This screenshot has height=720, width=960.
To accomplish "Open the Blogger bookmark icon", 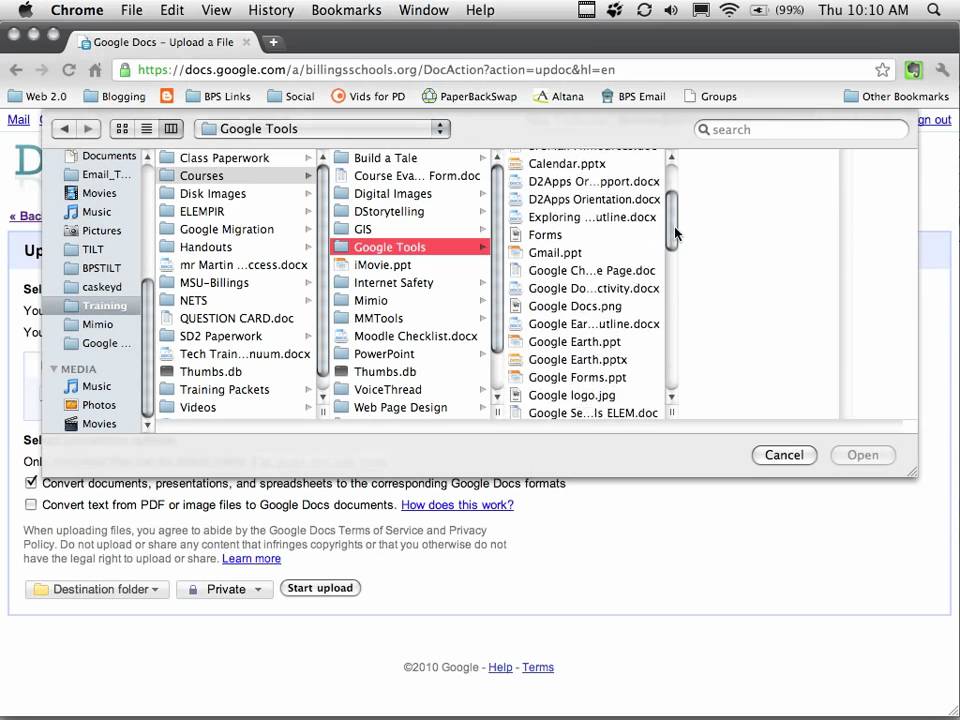I will pos(167,96).
